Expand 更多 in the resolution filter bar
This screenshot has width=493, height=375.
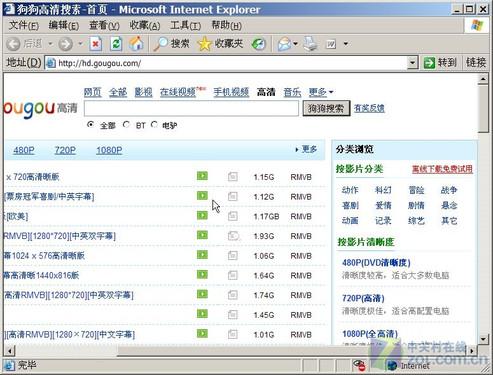click(x=306, y=149)
